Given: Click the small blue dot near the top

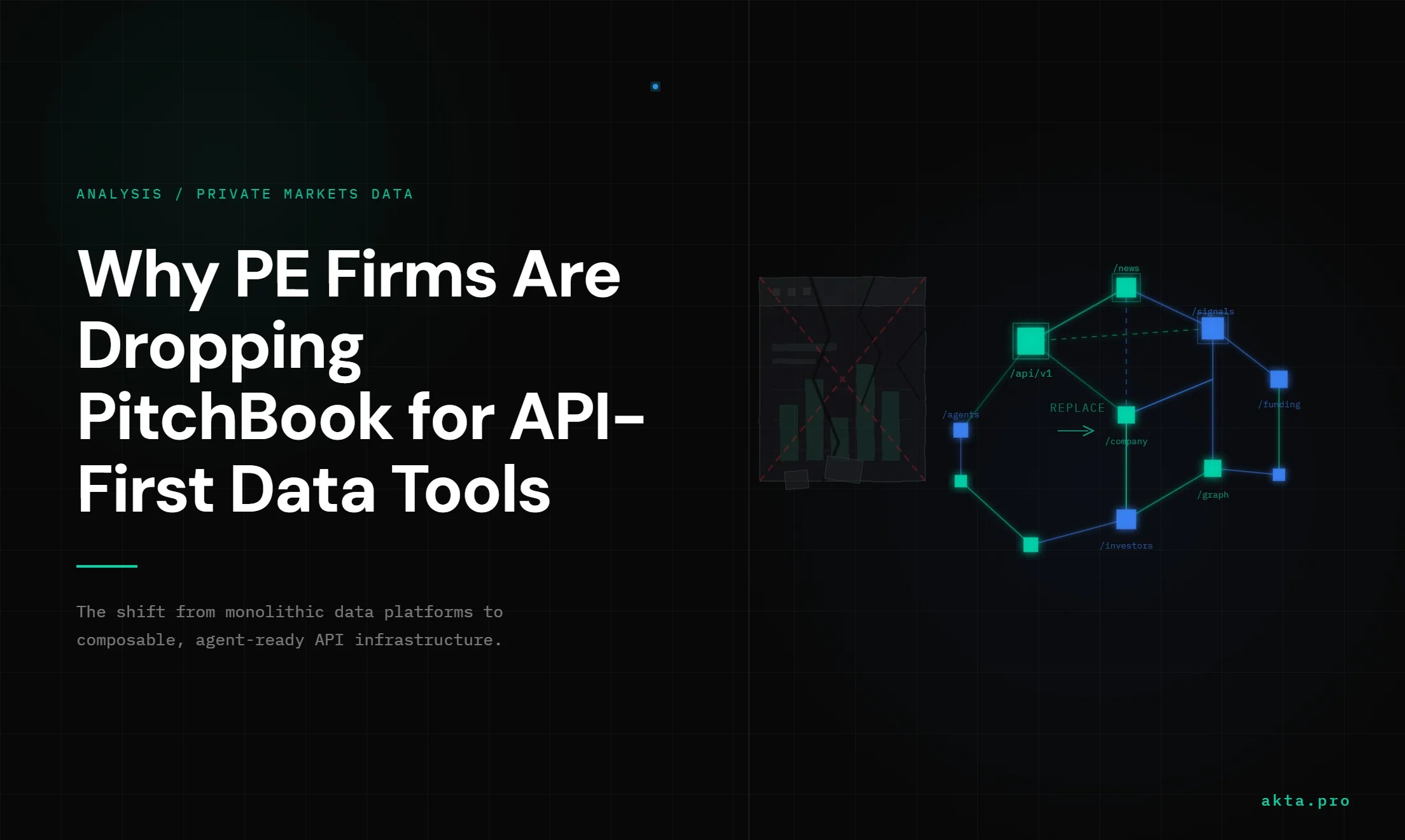Looking at the screenshot, I should pyautogui.click(x=655, y=87).
